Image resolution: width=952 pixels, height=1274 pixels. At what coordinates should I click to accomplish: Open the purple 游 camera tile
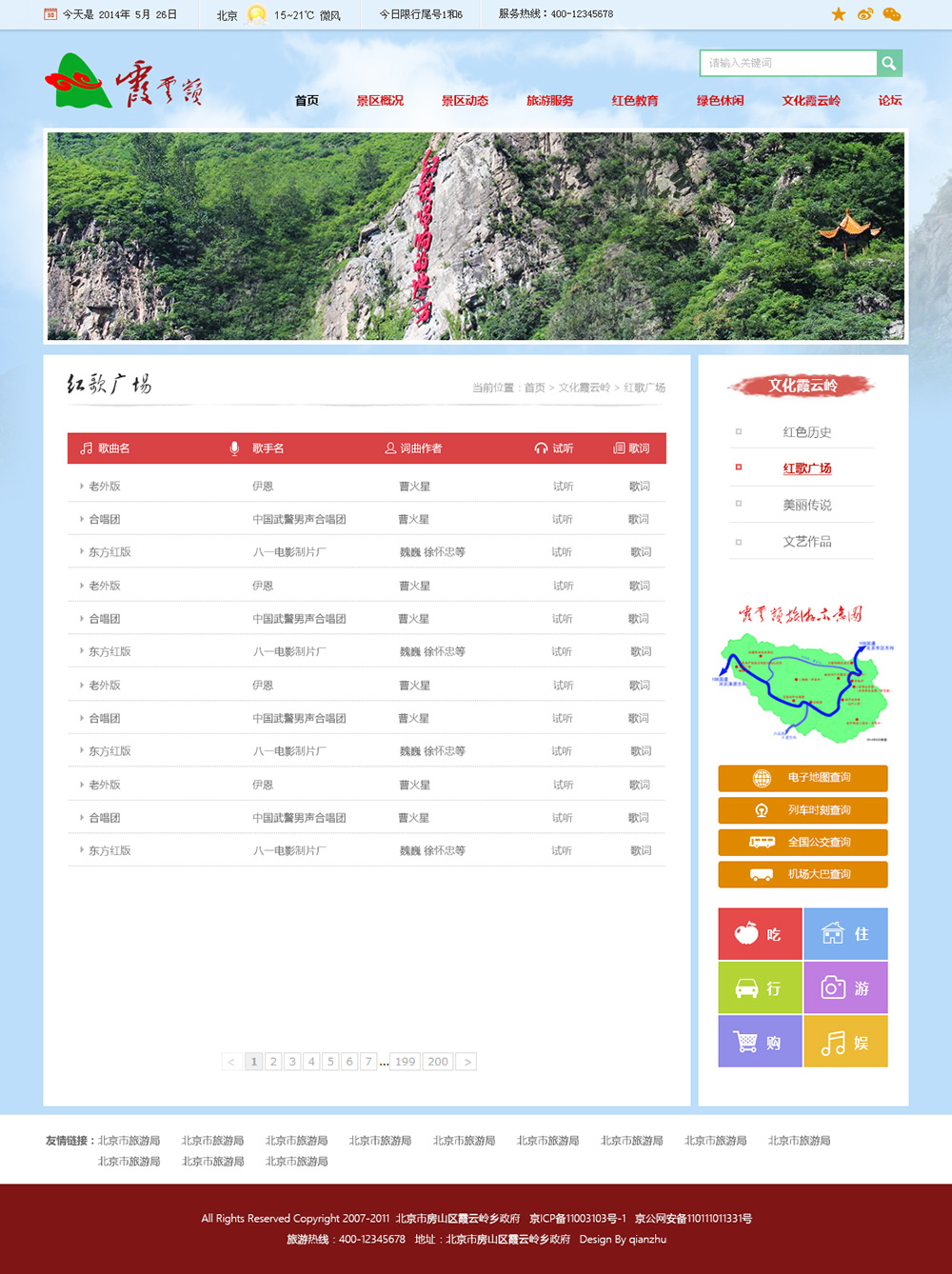(845, 987)
